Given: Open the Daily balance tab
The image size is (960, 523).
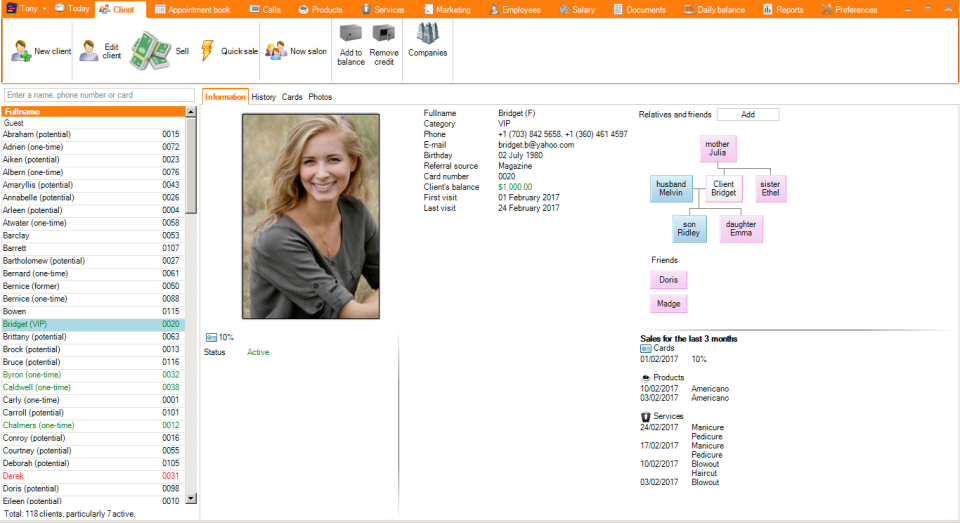Looking at the screenshot, I should click(714, 10).
